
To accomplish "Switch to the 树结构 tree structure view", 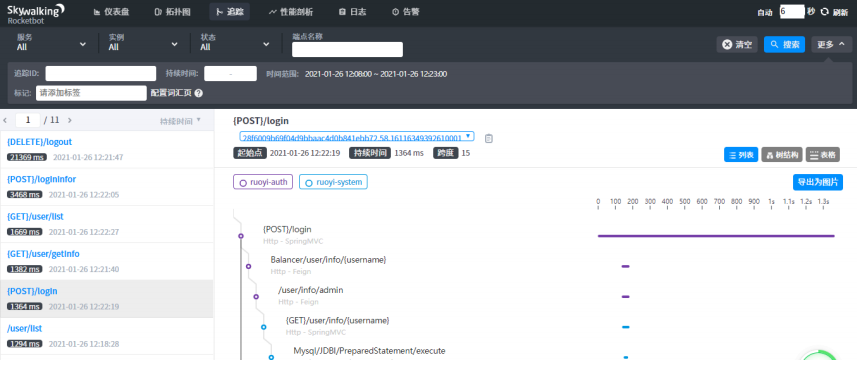I will click(782, 155).
